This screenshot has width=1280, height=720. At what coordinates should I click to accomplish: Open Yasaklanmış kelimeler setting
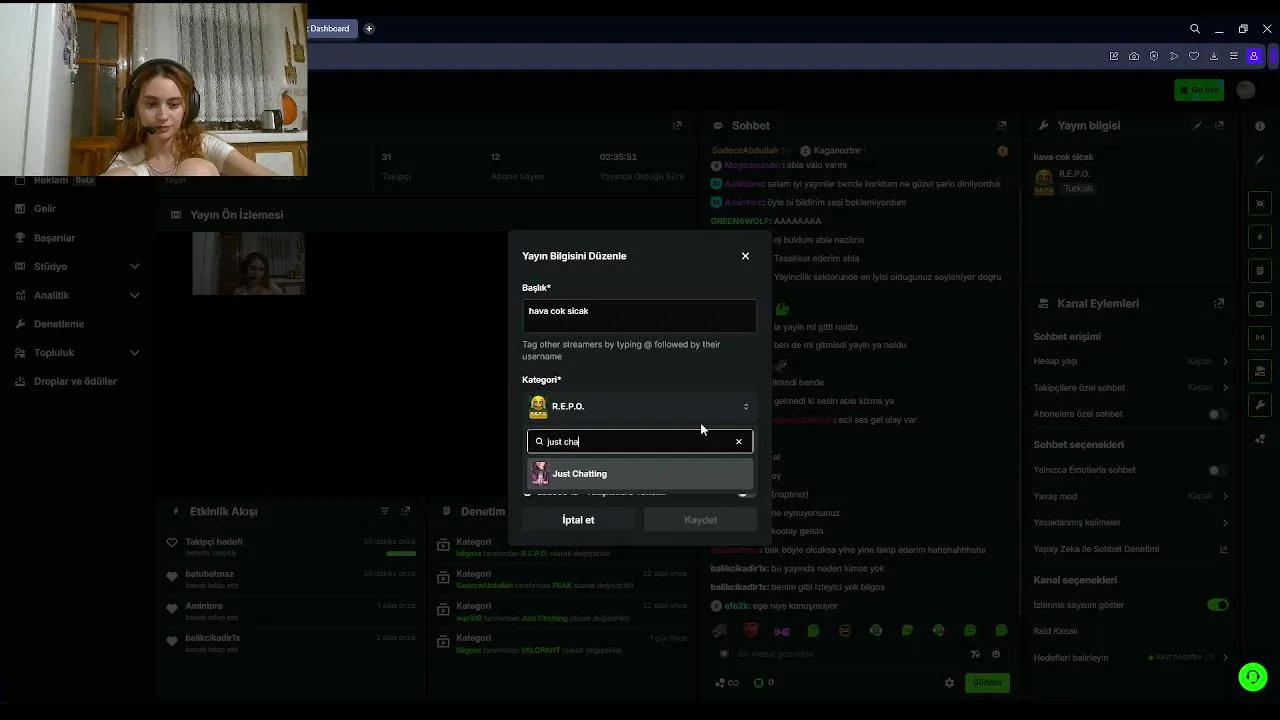[x=1131, y=522]
